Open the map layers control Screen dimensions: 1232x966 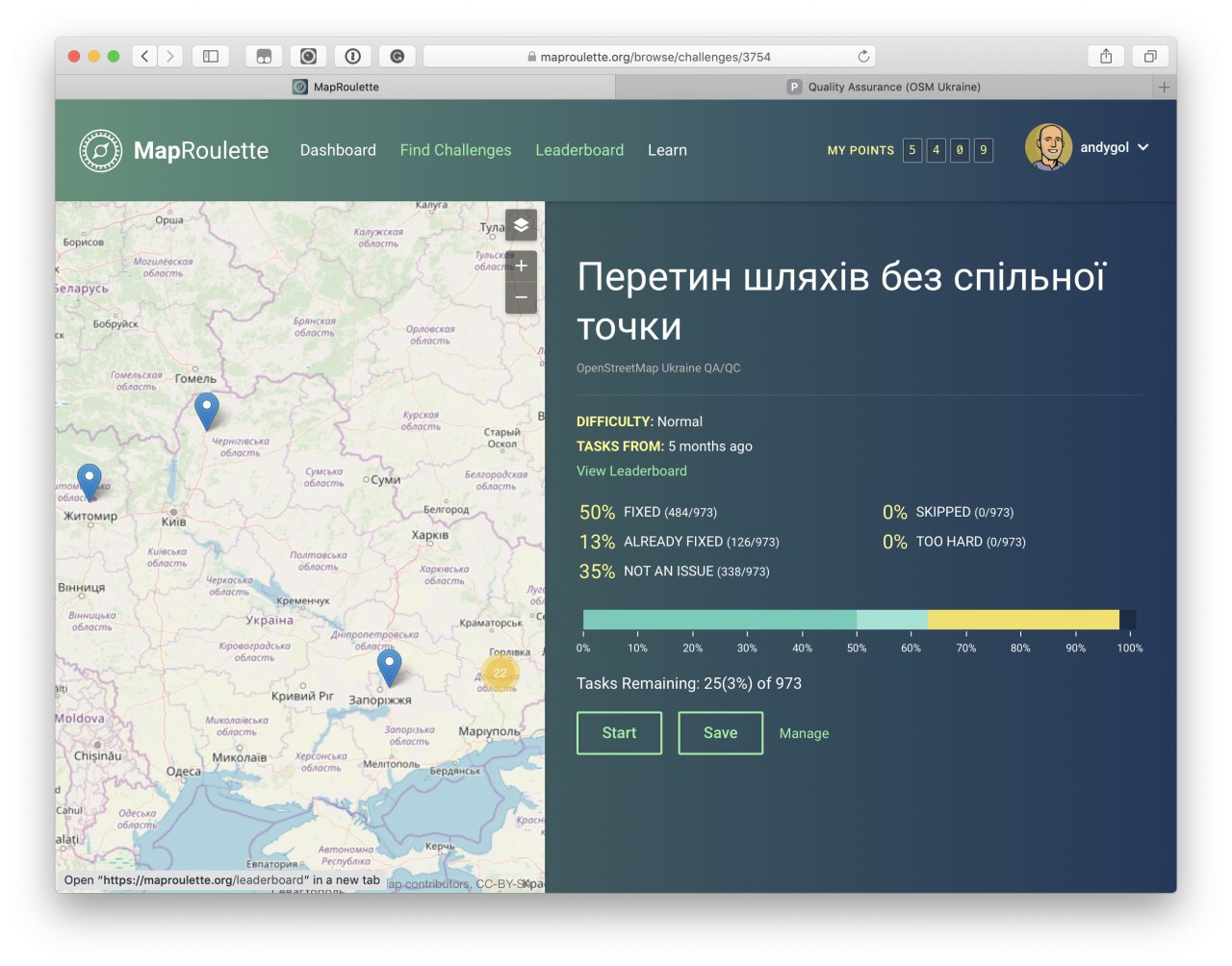(521, 224)
